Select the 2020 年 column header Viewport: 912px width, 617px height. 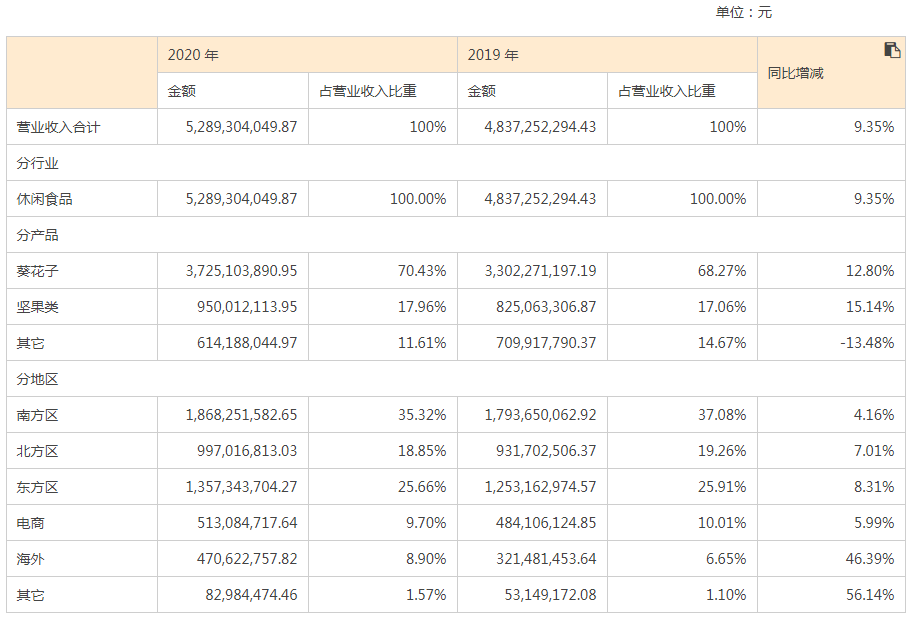pos(193,55)
